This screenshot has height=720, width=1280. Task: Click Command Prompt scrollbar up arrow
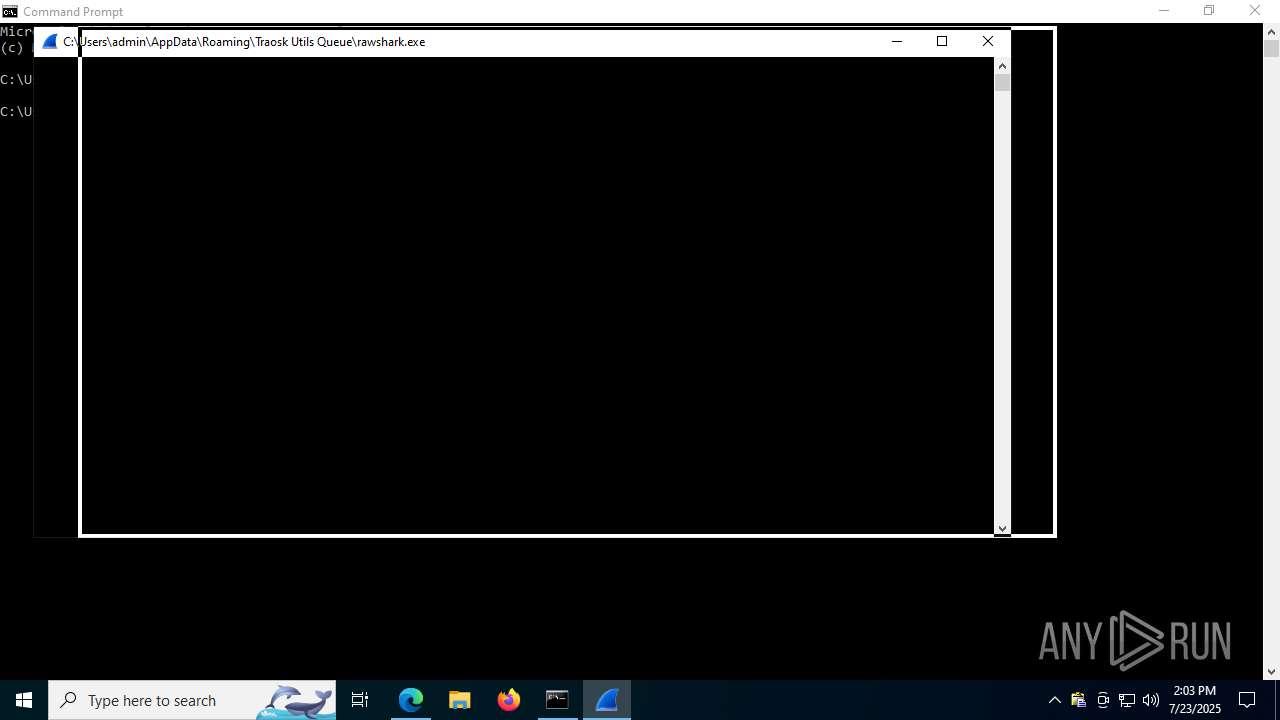[x=1271, y=32]
